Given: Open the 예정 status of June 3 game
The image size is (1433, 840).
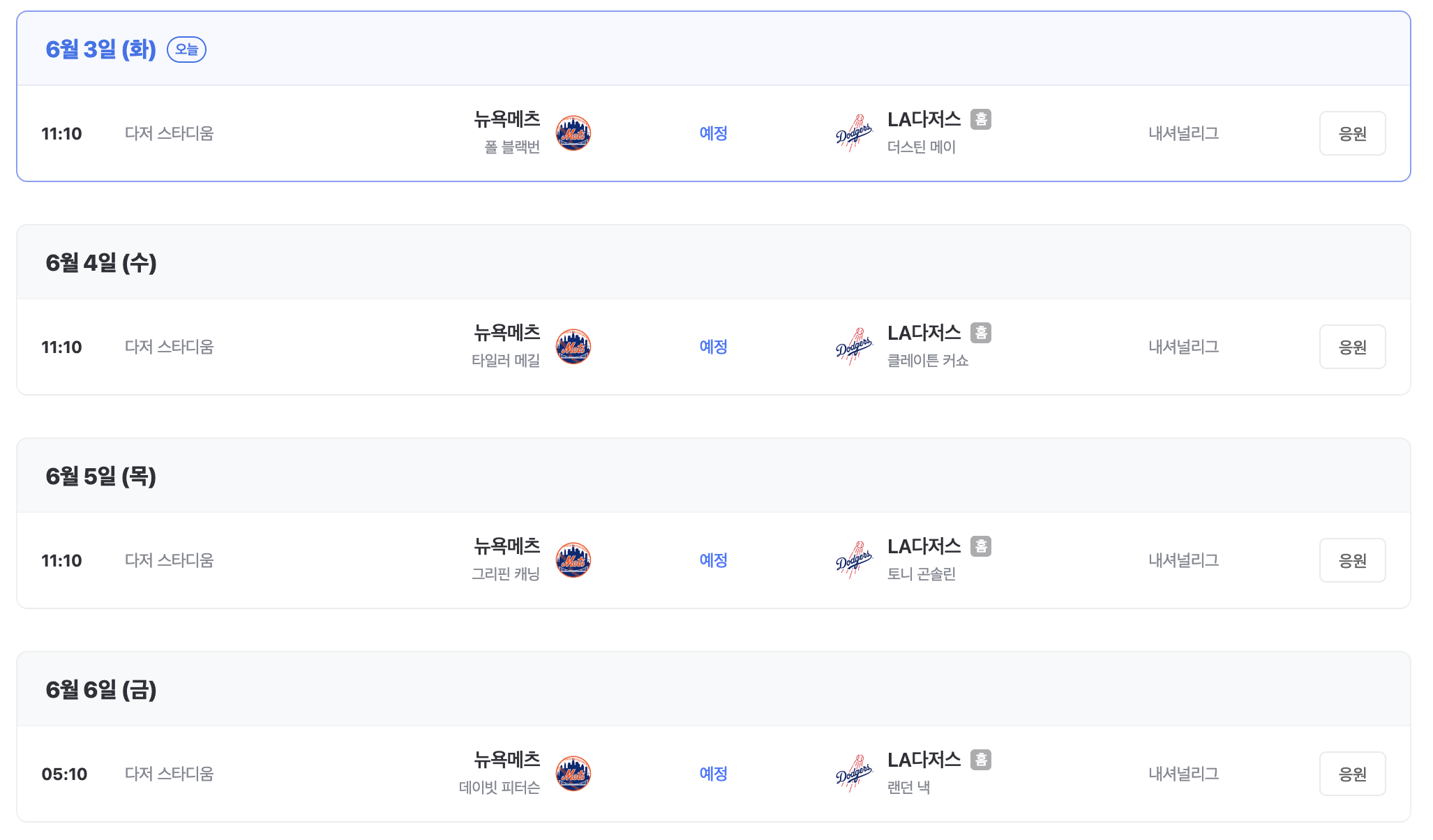Looking at the screenshot, I should 713,133.
